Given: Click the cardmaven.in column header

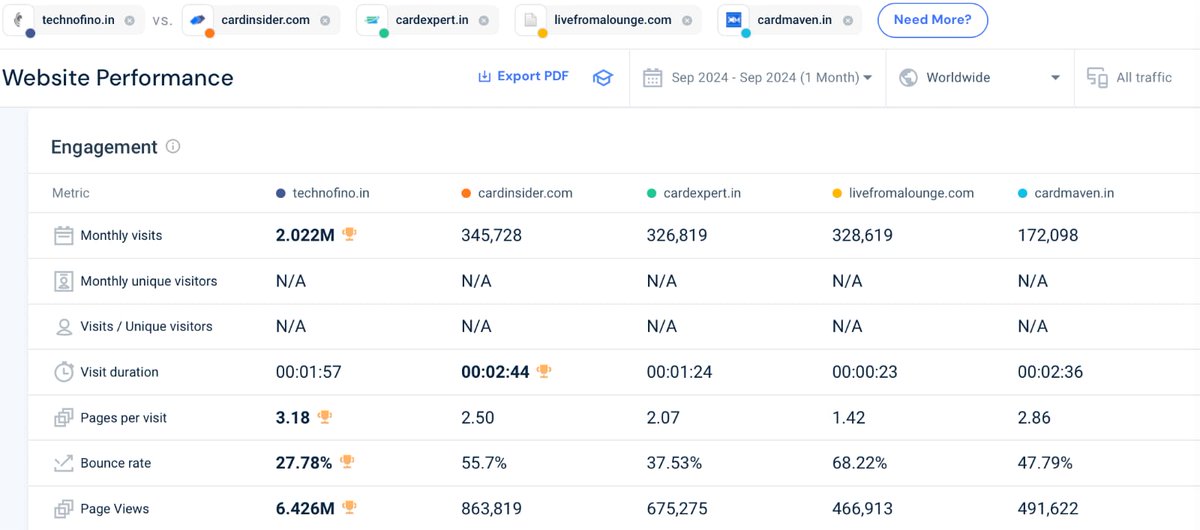Looking at the screenshot, I should pyautogui.click(x=1066, y=193).
